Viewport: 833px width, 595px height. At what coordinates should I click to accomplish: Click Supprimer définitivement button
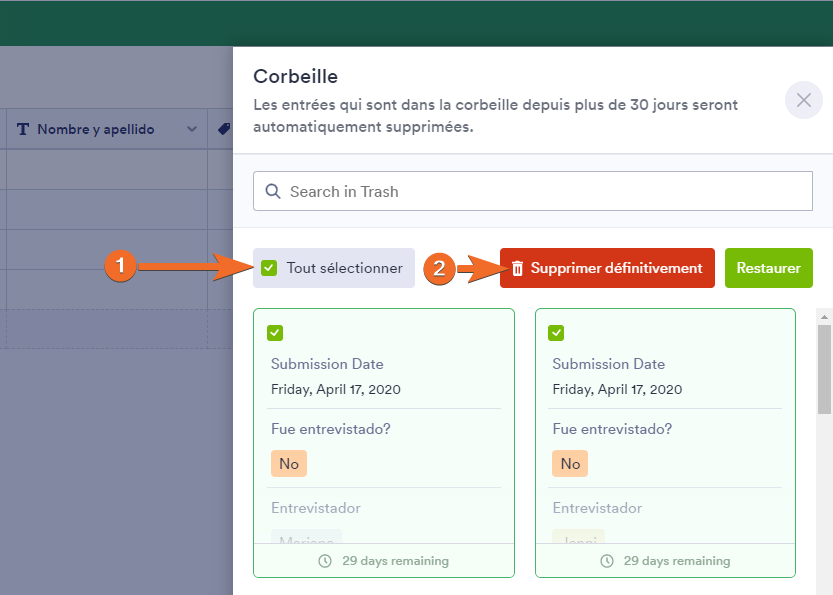607,268
